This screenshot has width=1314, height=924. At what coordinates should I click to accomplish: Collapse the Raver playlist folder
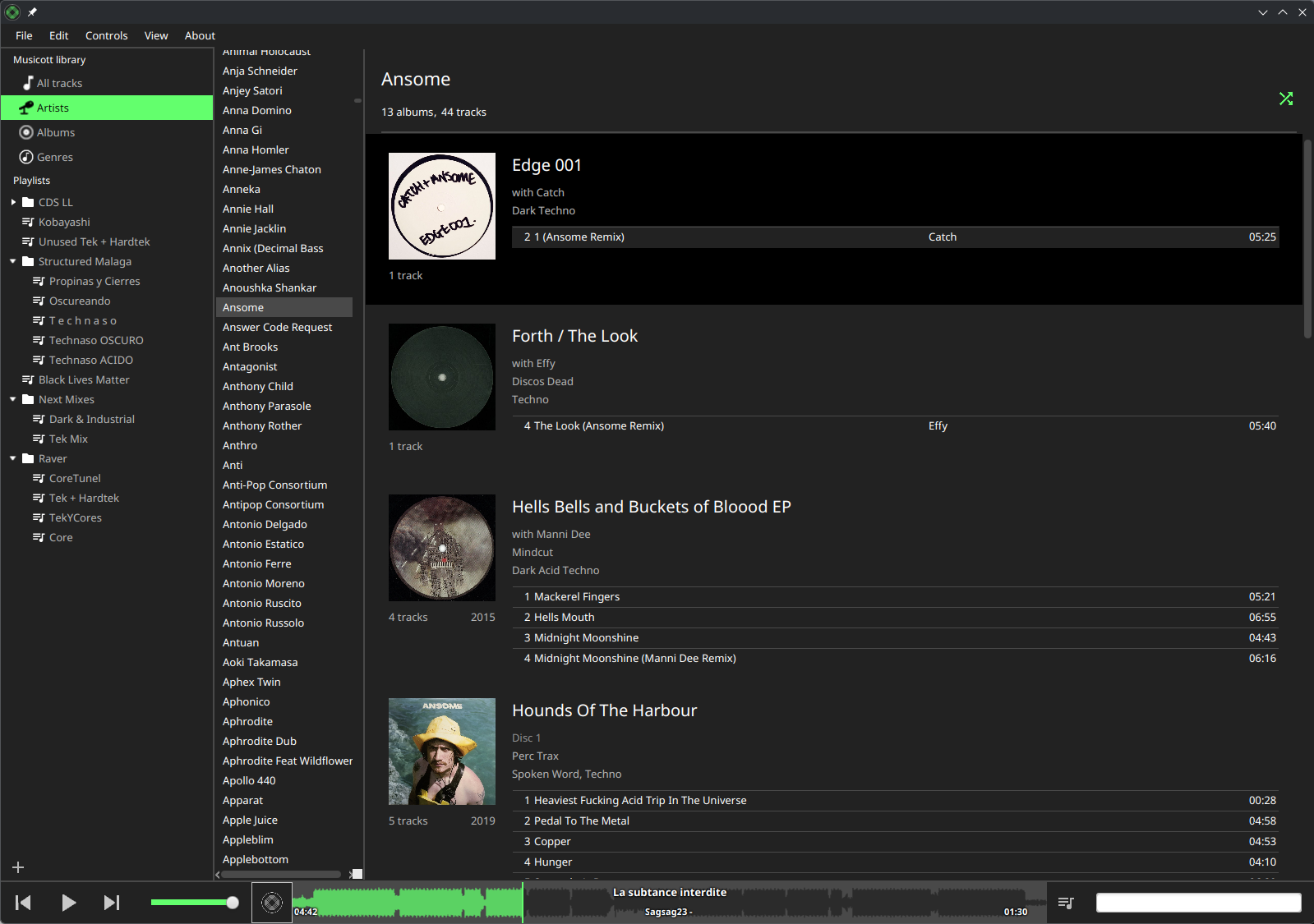click(13, 458)
